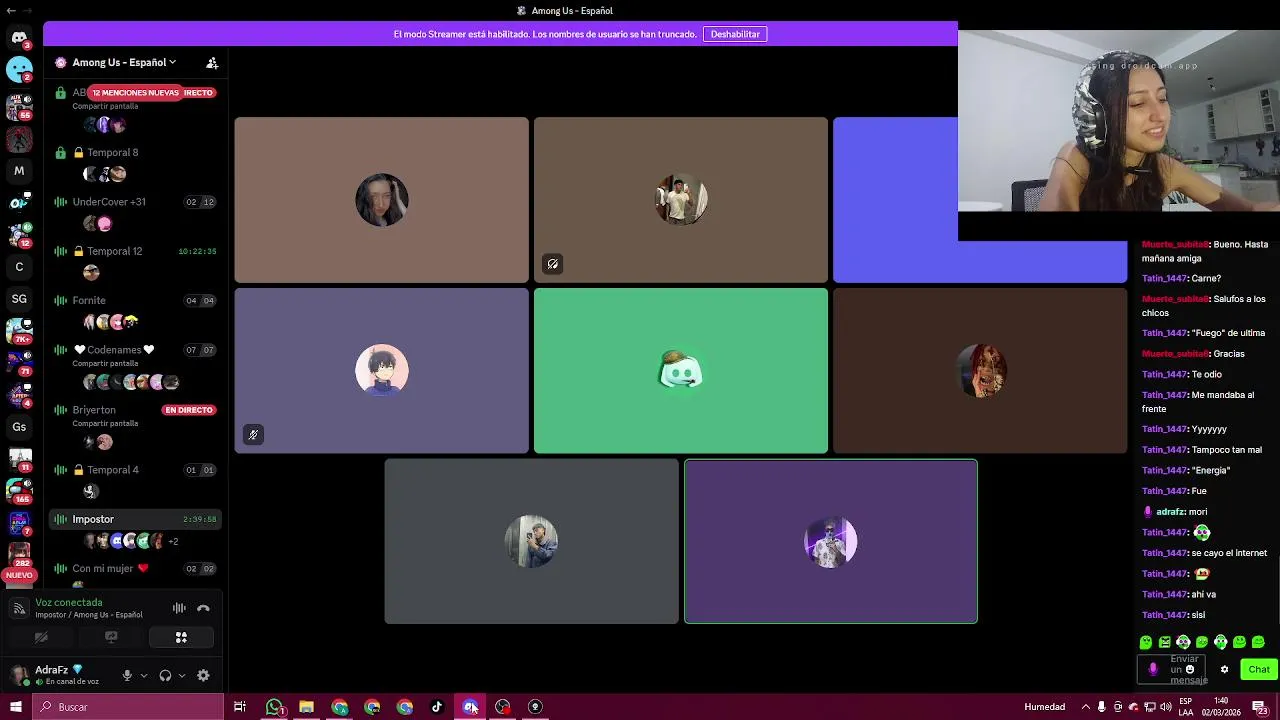This screenshot has height=720, width=1280.
Task: Open the server icon labeled M
Action: tap(19, 171)
